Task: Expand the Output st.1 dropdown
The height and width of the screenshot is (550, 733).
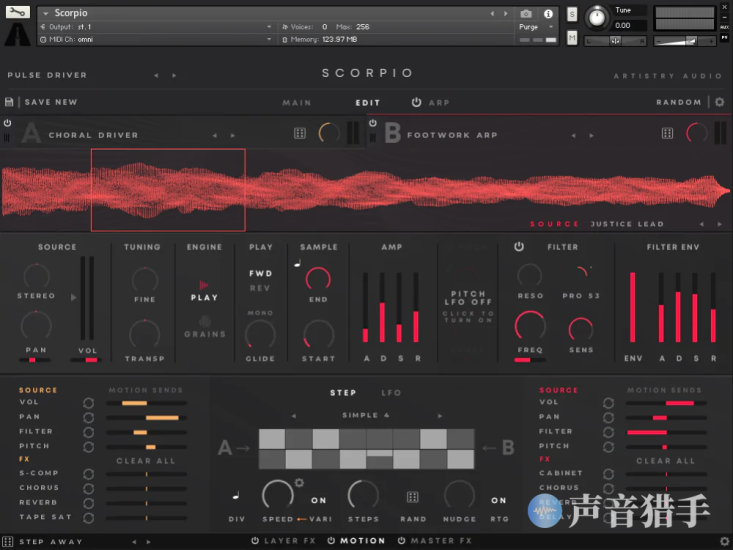Action: [269, 27]
